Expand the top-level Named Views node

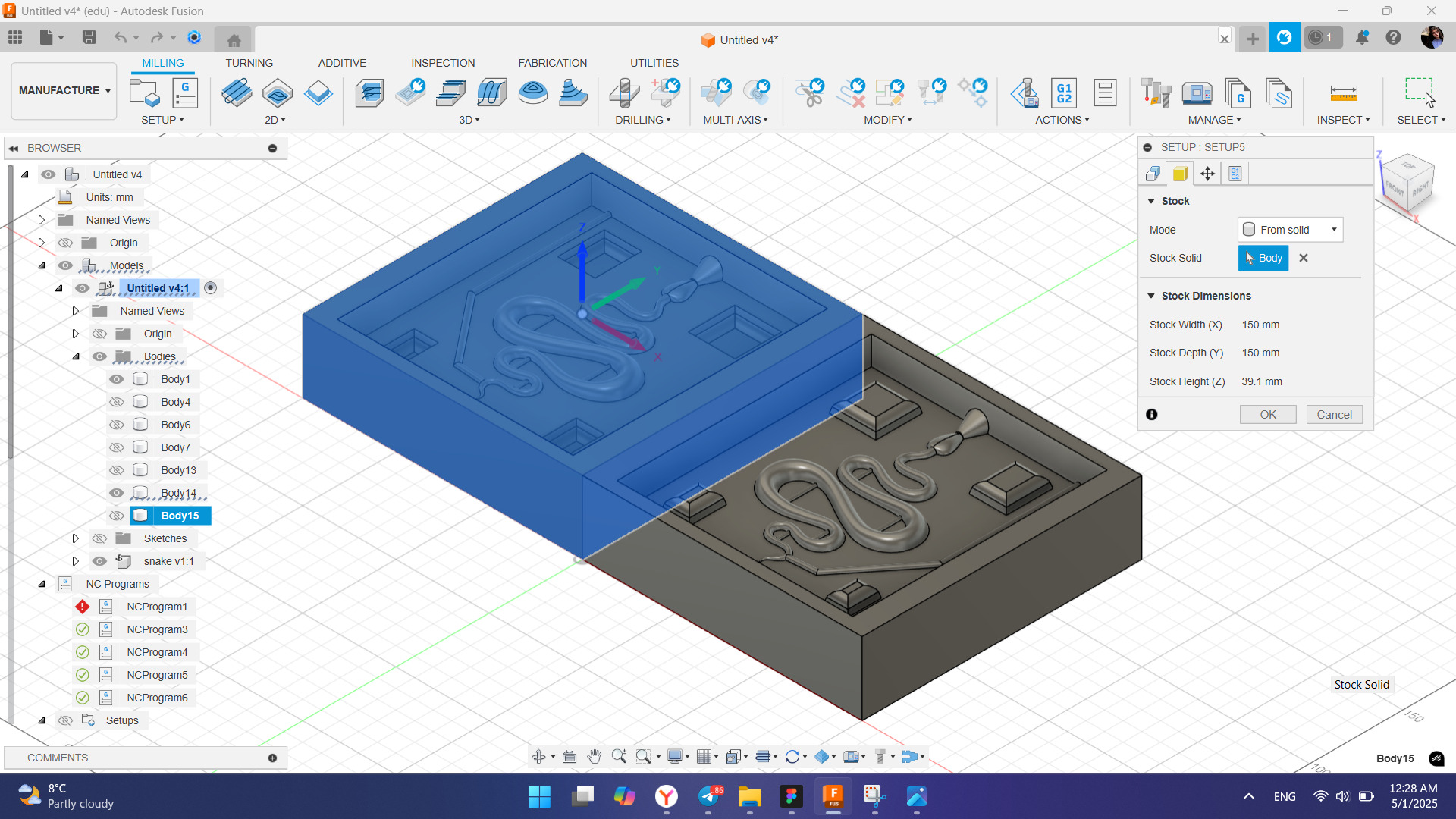coord(42,220)
